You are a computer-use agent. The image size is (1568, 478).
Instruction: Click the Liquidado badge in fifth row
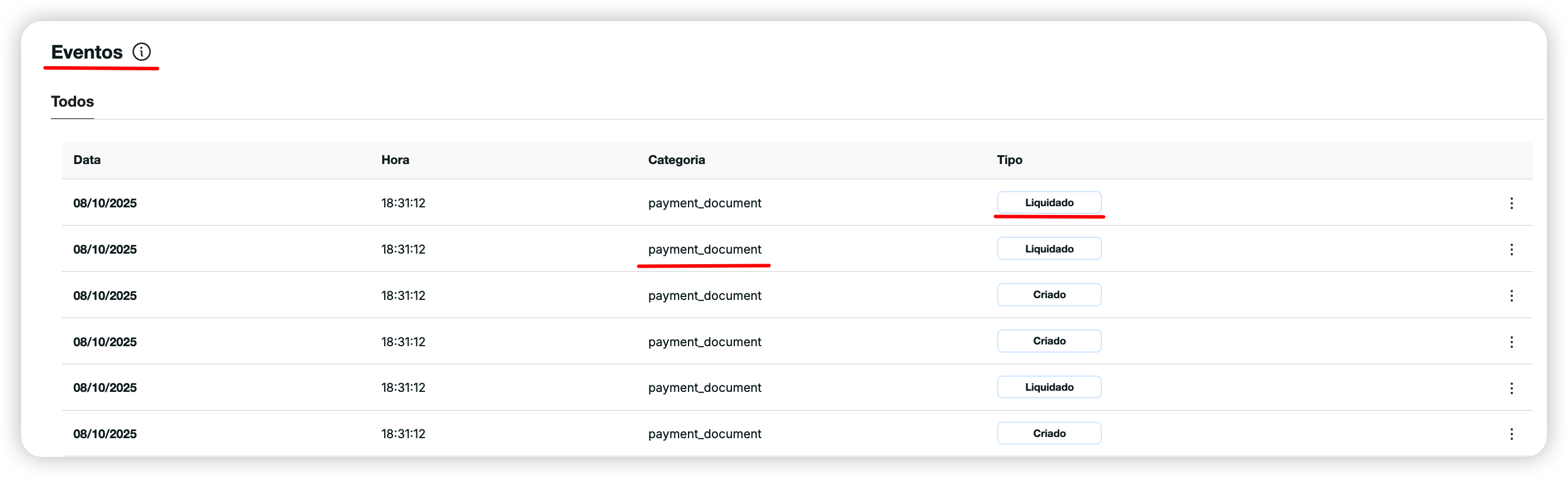(1048, 387)
